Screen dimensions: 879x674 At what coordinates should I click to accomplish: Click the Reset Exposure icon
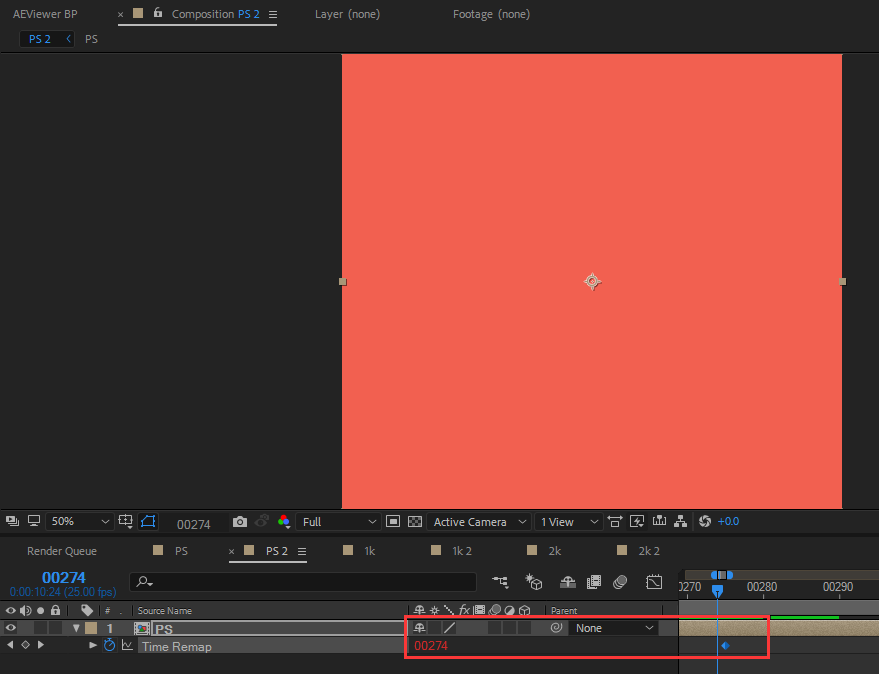705,521
